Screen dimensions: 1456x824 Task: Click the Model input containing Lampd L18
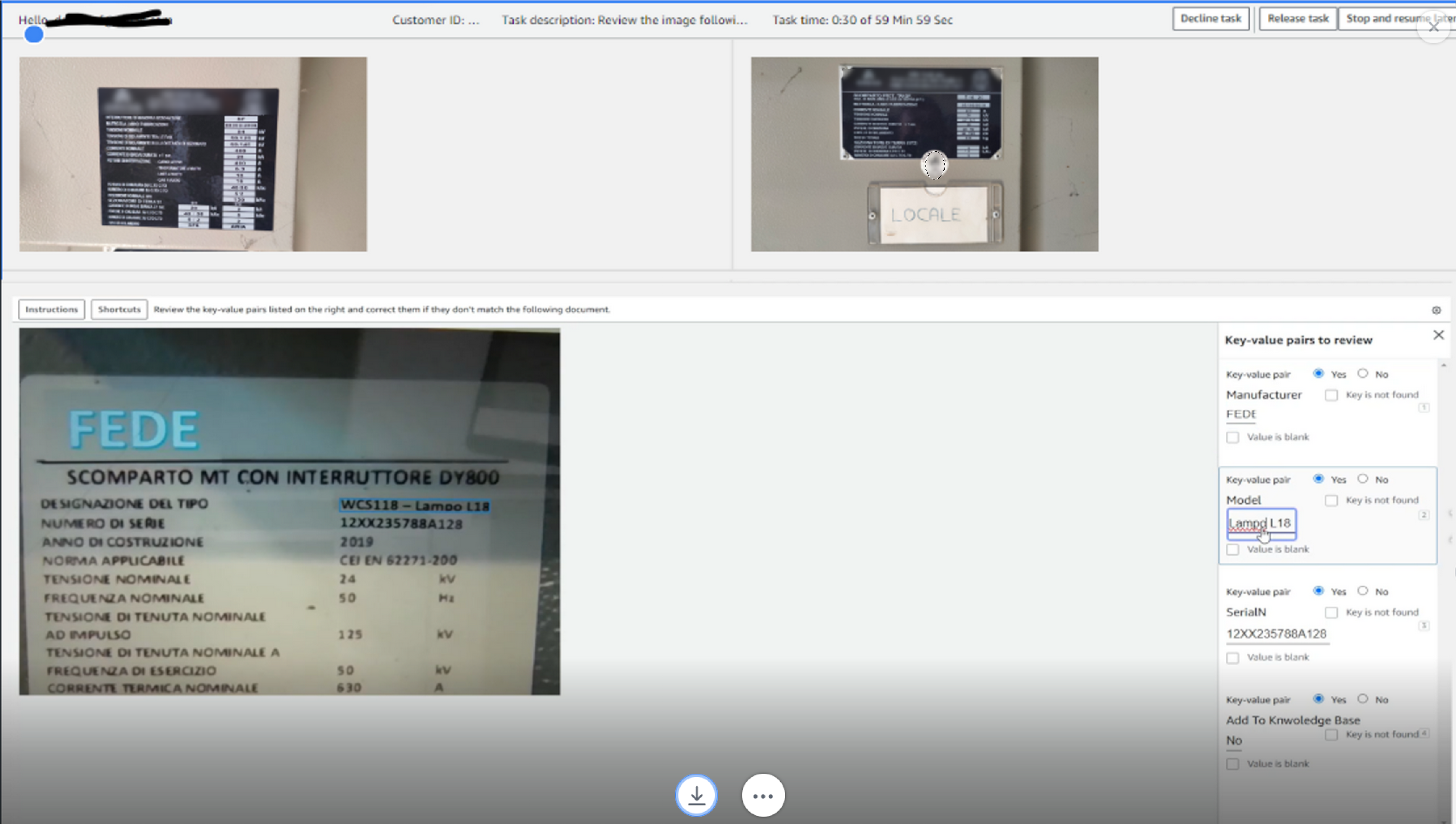coord(1261,523)
